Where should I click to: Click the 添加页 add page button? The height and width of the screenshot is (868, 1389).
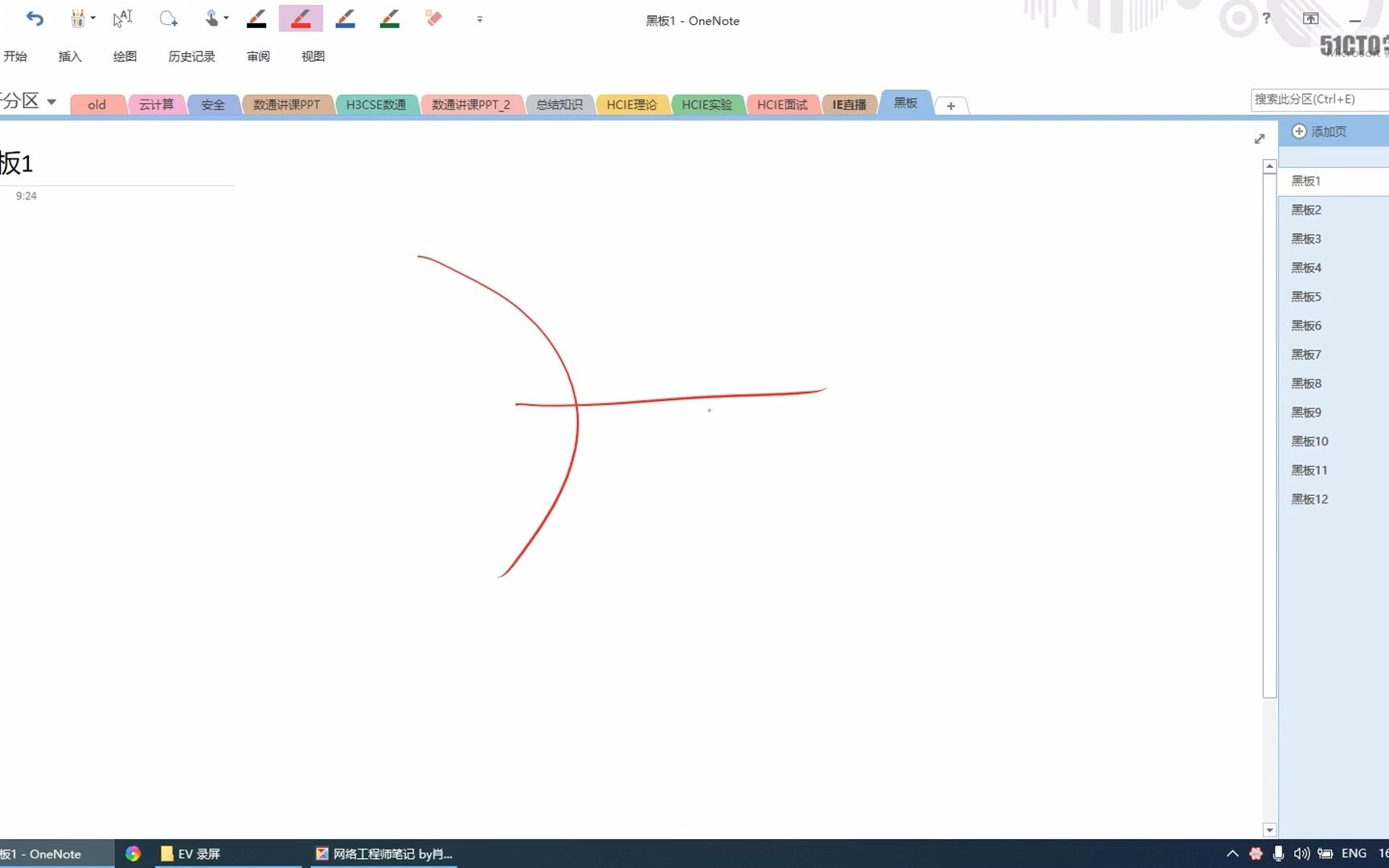[1319, 131]
